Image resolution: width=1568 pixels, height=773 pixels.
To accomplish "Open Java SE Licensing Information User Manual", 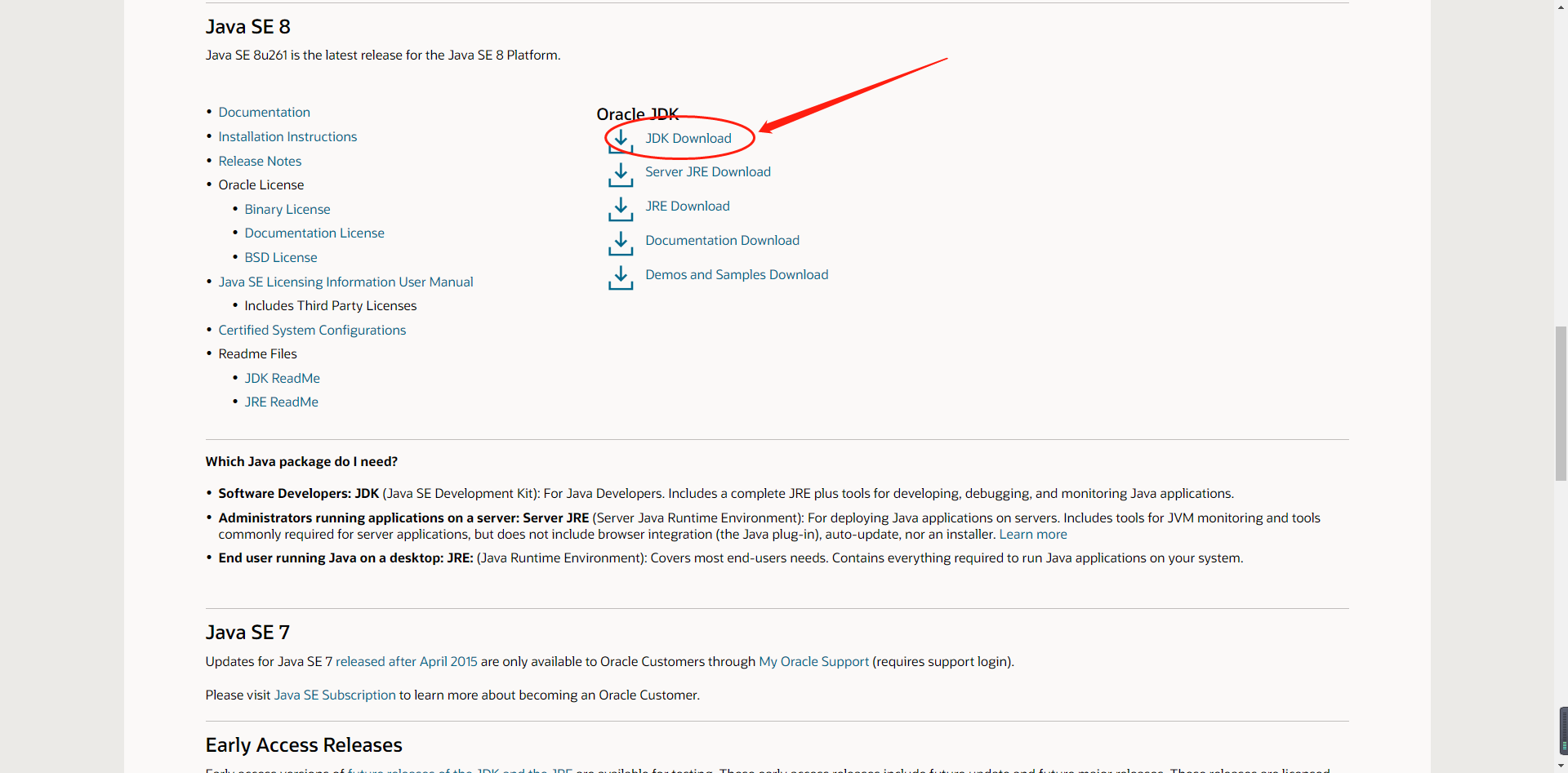I will pyautogui.click(x=345, y=282).
